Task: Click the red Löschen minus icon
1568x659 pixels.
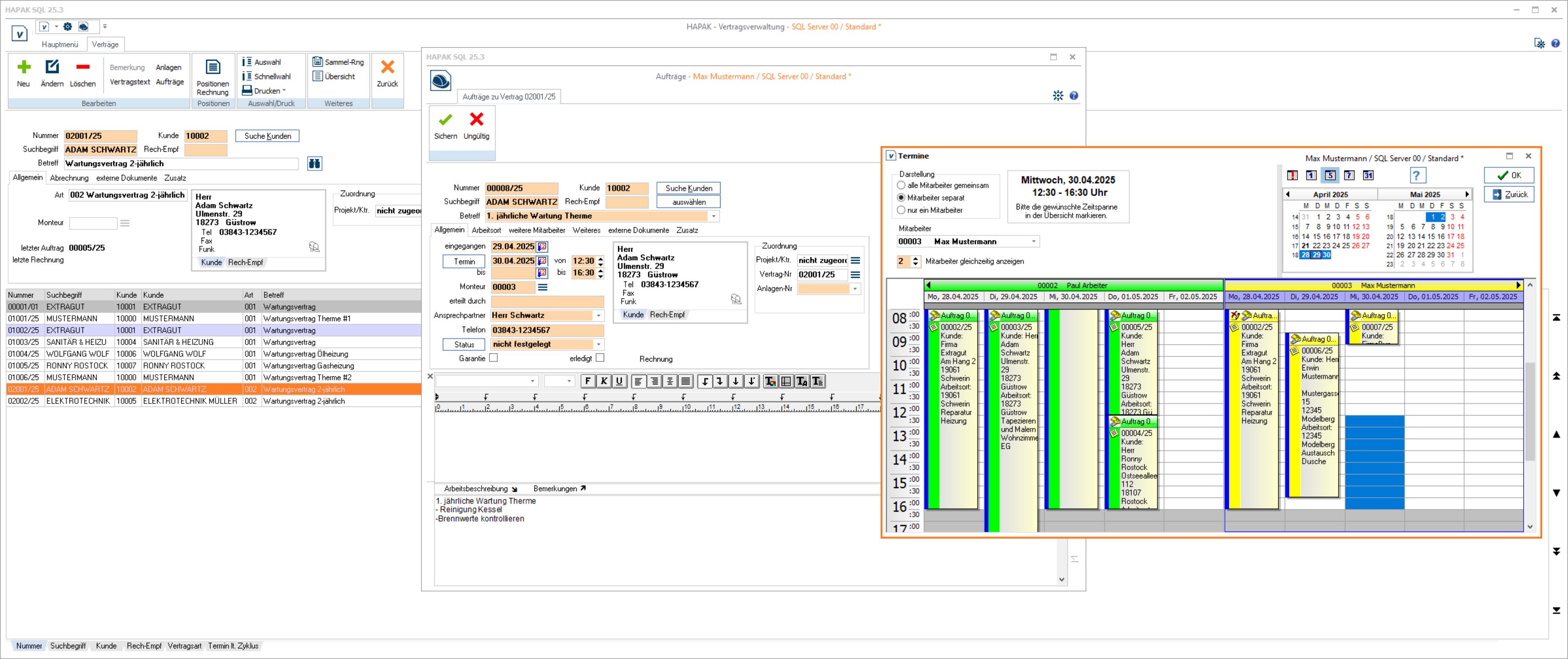Action: pos(83,67)
